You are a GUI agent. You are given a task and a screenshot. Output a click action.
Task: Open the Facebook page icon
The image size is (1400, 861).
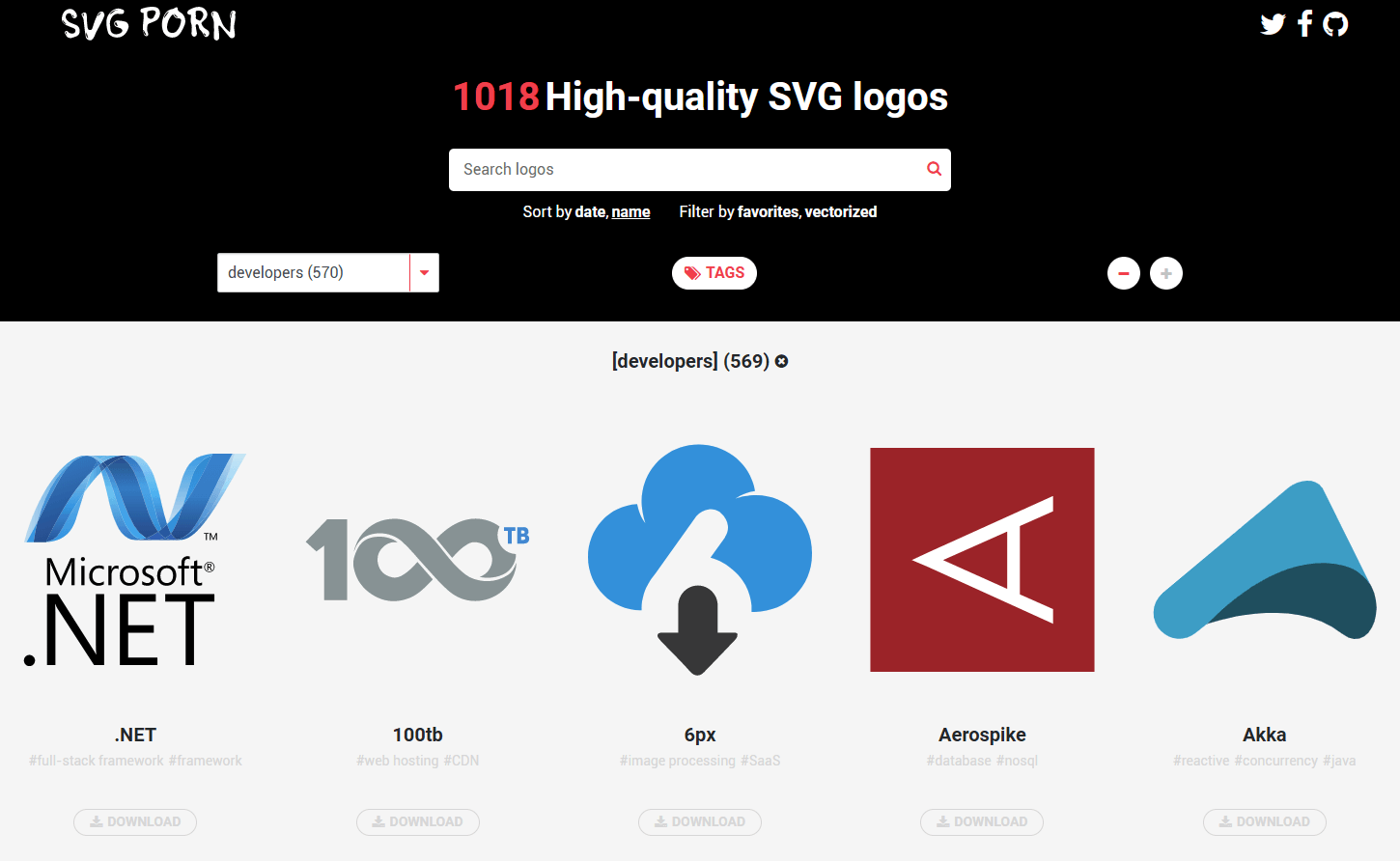tap(1305, 24)
